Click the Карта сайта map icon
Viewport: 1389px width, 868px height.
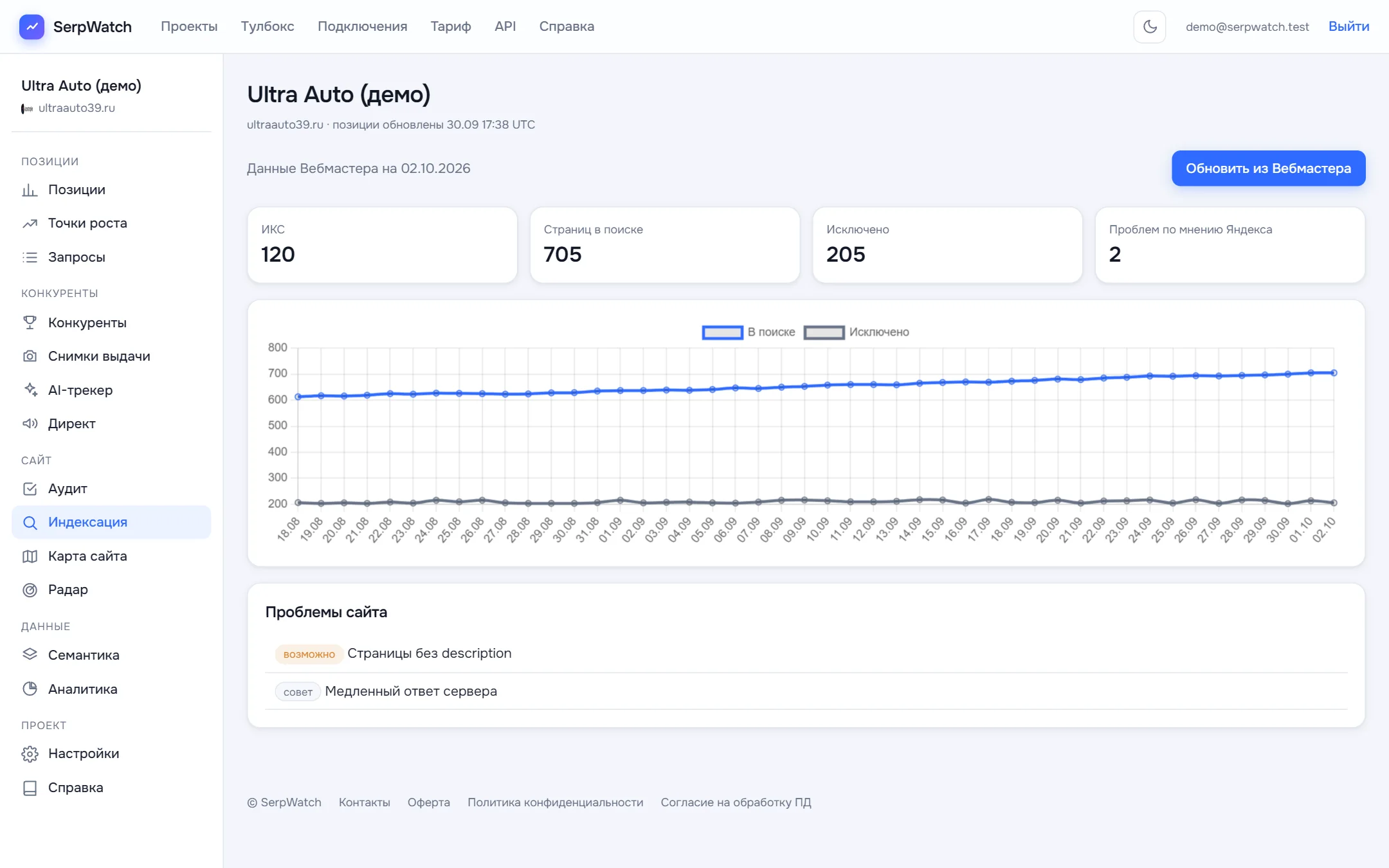point(30,556)
